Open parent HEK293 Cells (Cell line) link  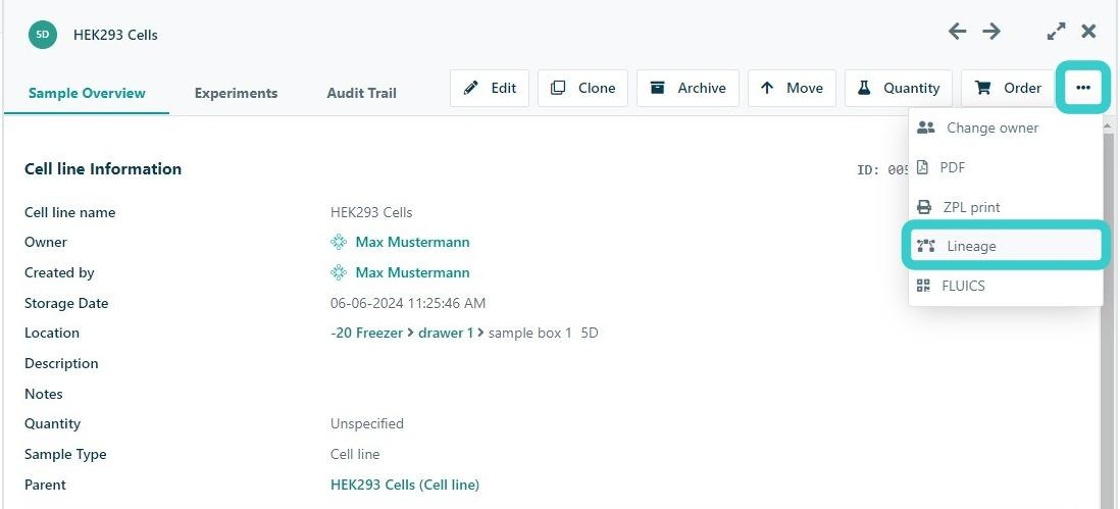coord(404,485)
